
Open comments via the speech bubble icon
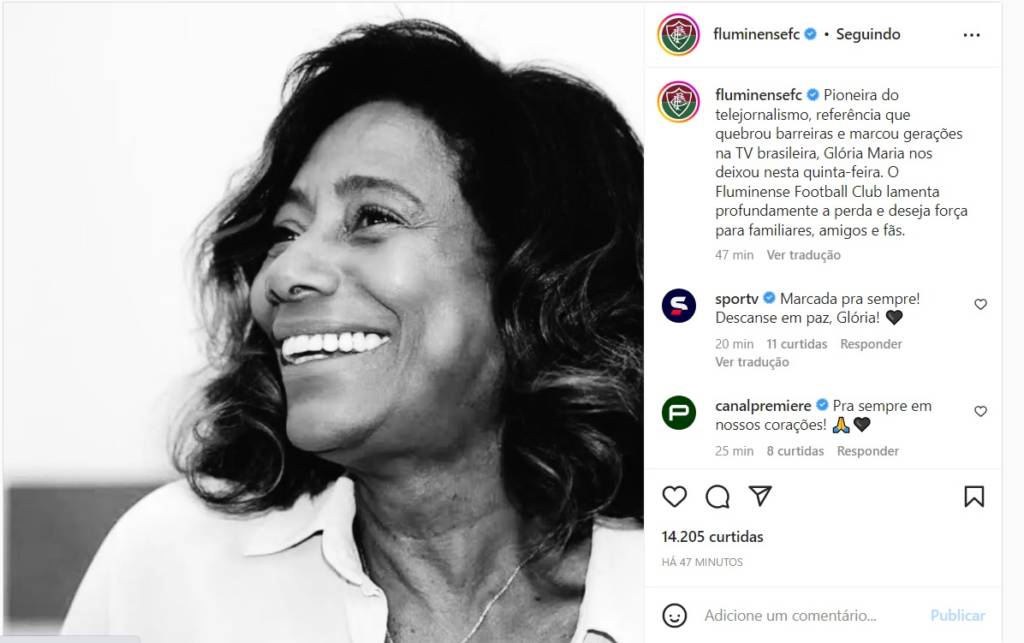point(717,497)
